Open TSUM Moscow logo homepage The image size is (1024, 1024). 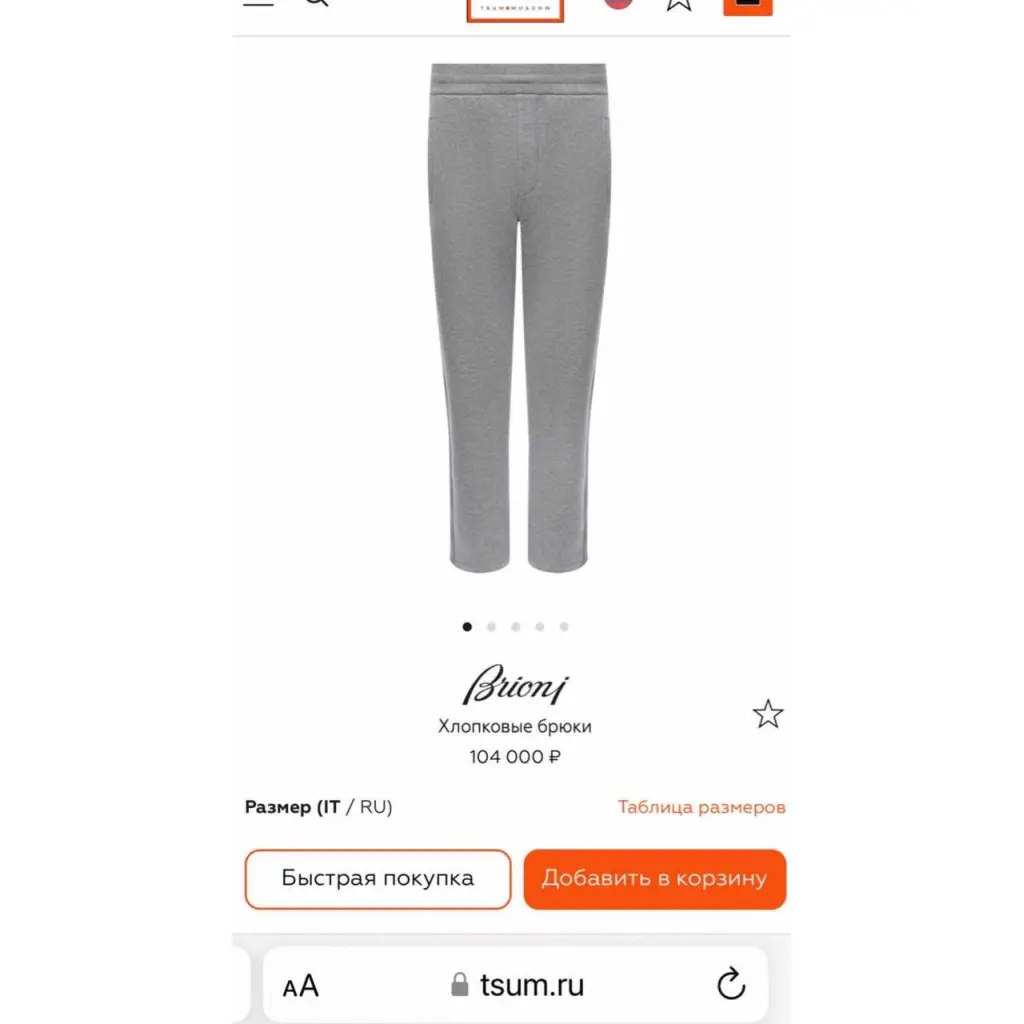[x=515, y=9]
